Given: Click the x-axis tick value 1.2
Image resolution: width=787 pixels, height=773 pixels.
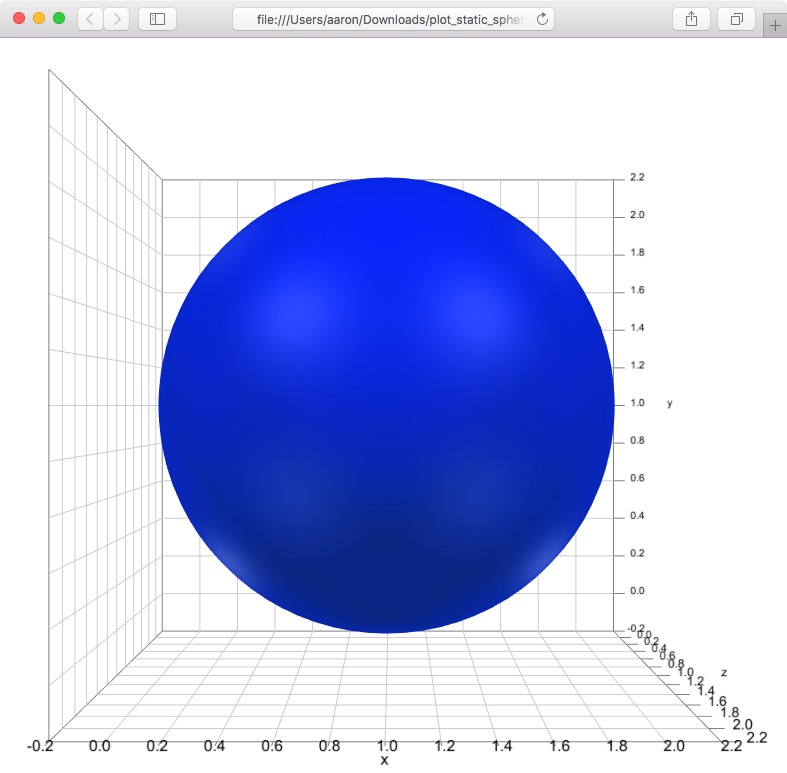Looking at the screenshot, I should [444, 746].
